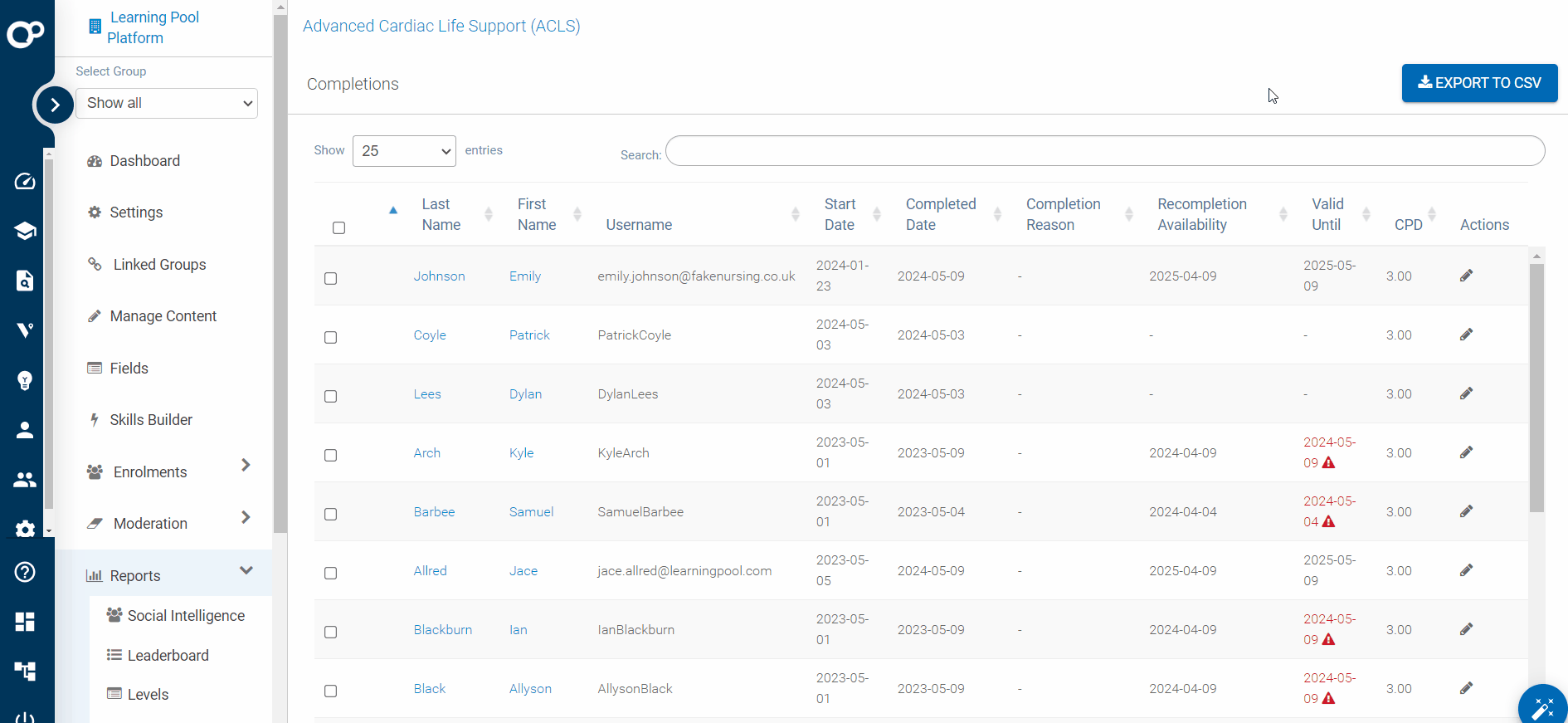Viewport: 1568px width, 723px height.
Task: Select the Johnson row checkbox
Action: pos(330,278)
